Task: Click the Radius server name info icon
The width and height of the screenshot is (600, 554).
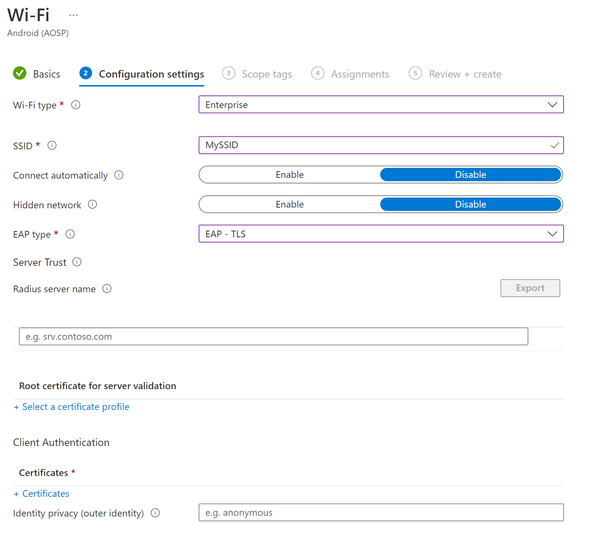Action: point(107,289)
